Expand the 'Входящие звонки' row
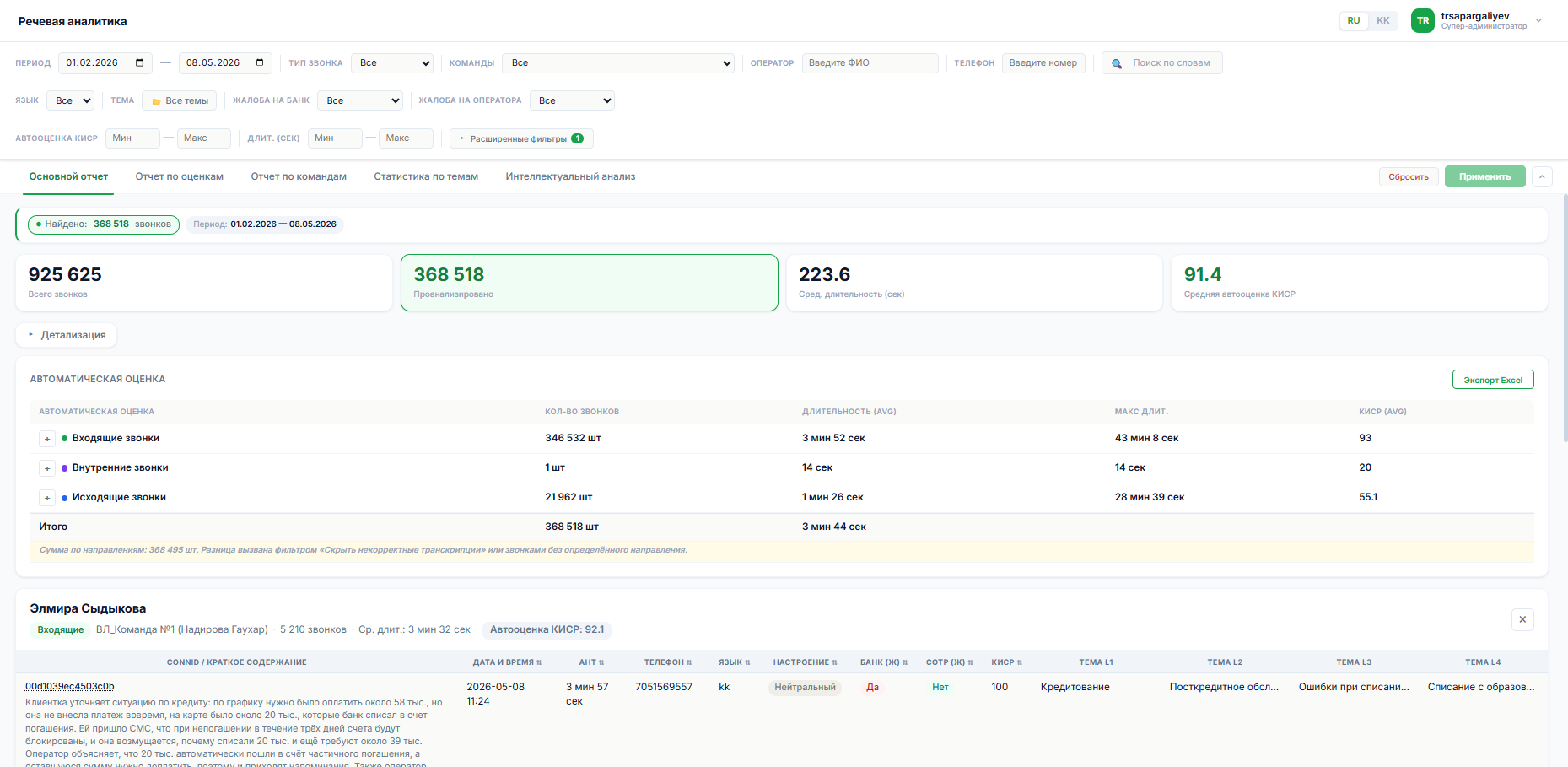This screenshot has width=1568, height=767. tap(47, 439)
